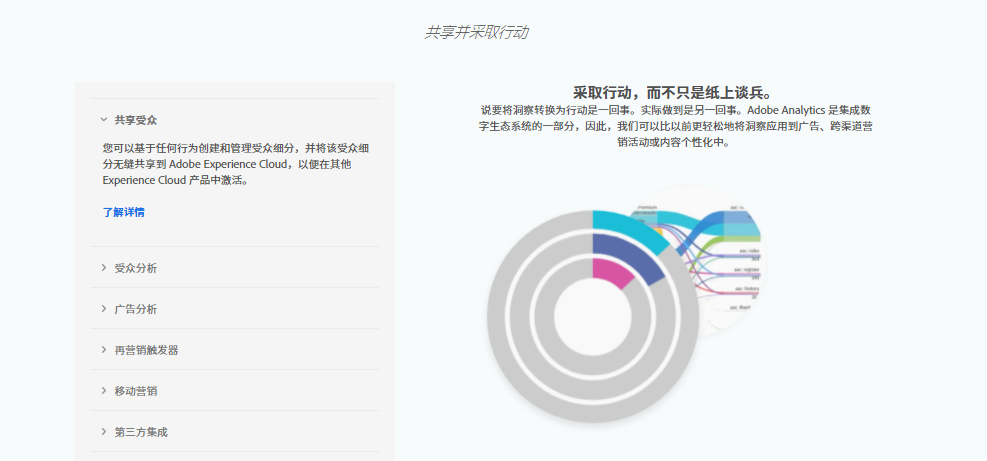This screenshot has width=987, height=461.
Task: Expand the 移动营销 chevron
Action: [104, 390]
